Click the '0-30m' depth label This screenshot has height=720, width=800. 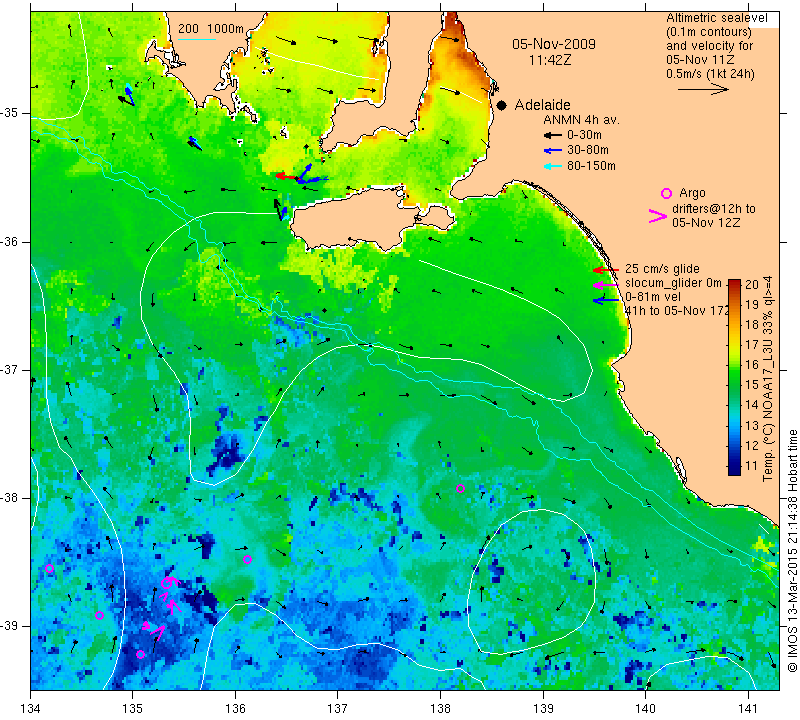584,135
